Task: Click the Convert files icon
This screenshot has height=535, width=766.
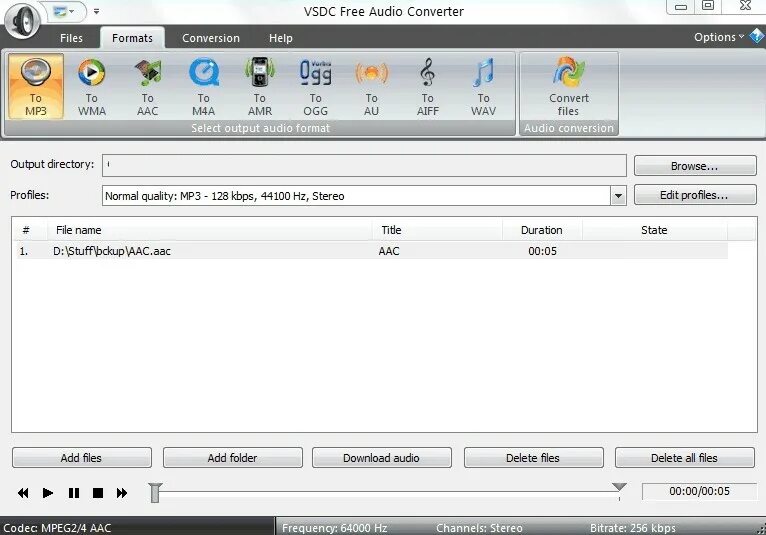Action: pos(569,86)
